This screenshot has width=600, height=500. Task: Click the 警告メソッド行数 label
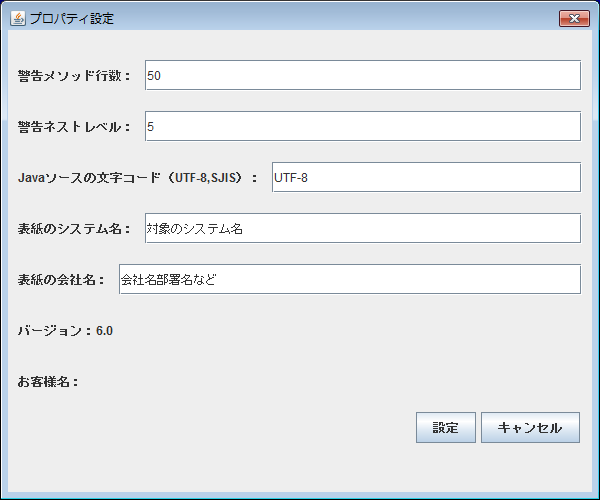[74, 75]
